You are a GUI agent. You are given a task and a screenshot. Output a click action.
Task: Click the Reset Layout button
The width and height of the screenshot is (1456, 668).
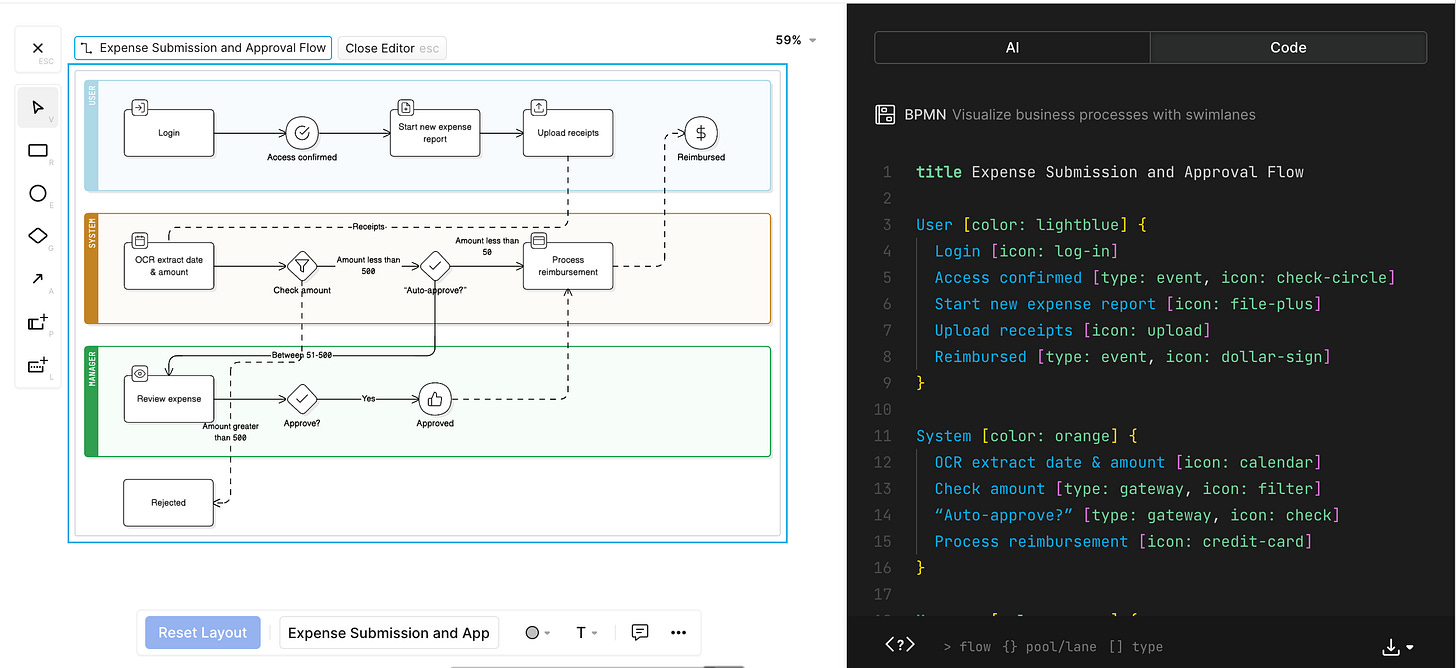tap(202, 632)
